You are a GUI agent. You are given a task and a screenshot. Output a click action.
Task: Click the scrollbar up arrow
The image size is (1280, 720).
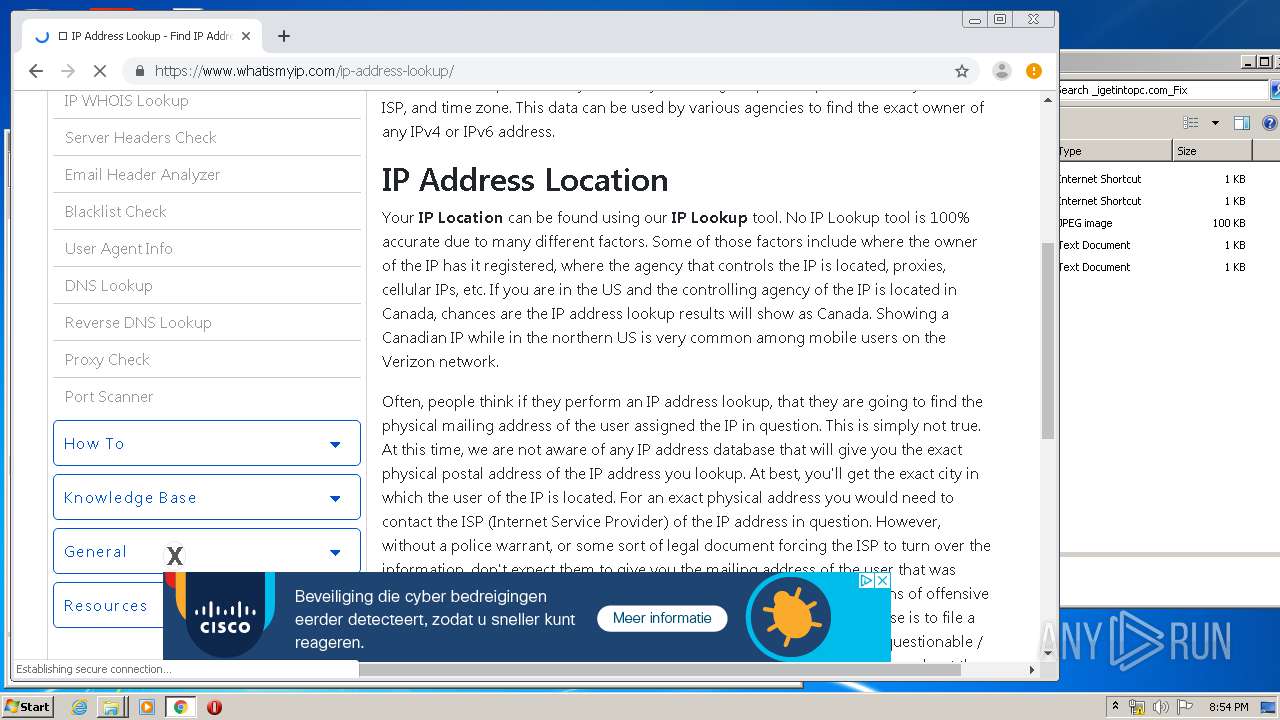pos(1048,100)
